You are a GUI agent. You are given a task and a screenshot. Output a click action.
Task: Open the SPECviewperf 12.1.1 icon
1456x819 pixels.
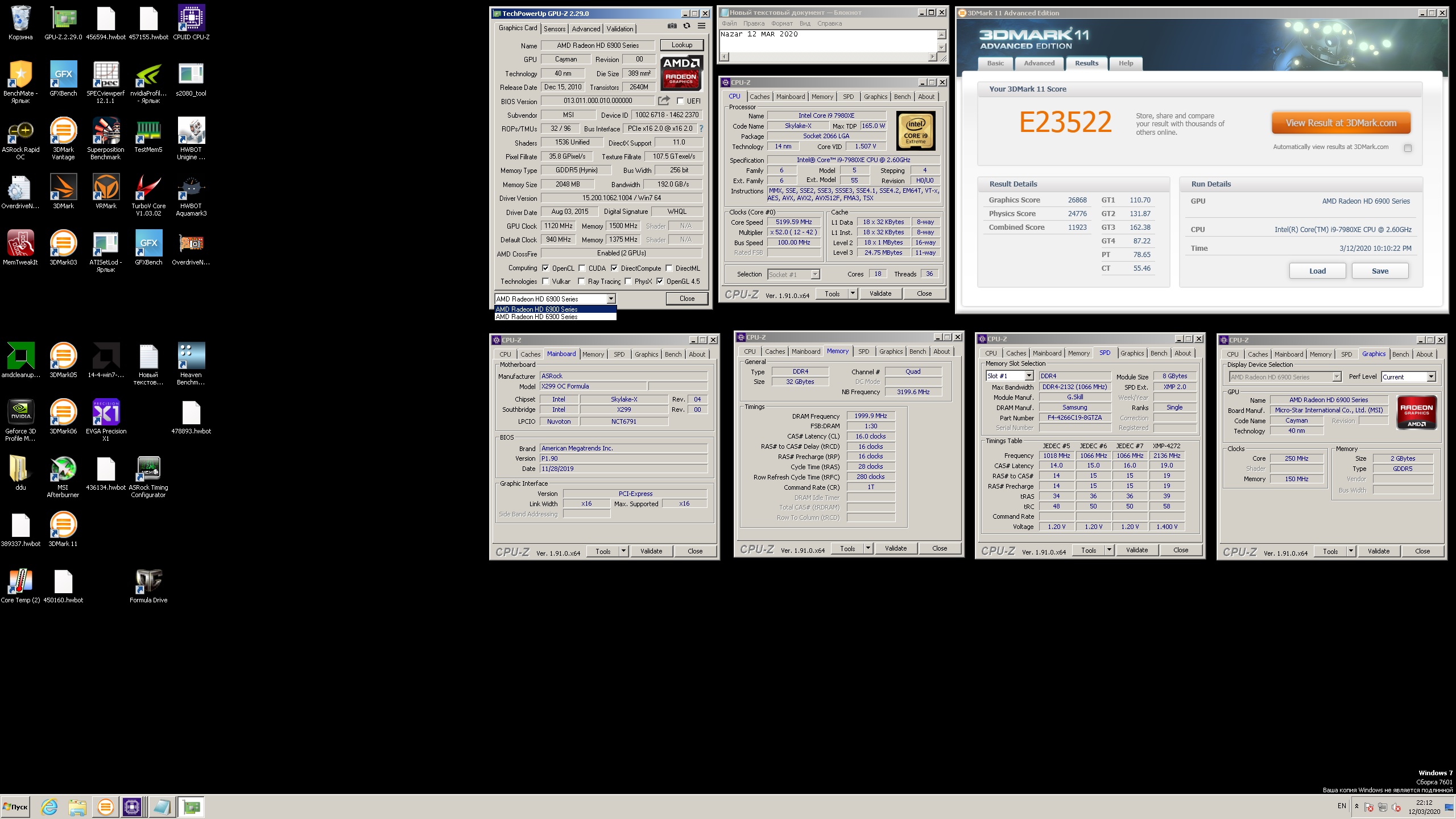[x=106, y=82]
